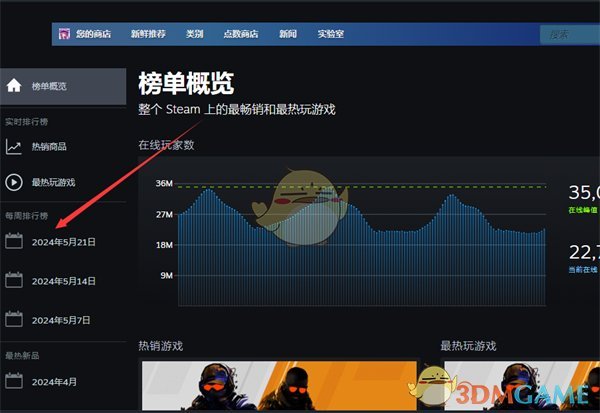This screenshot has width=600, height=413.
Task: Select 榜单概览 in the sidebar
Action: [x=63, y=87]
